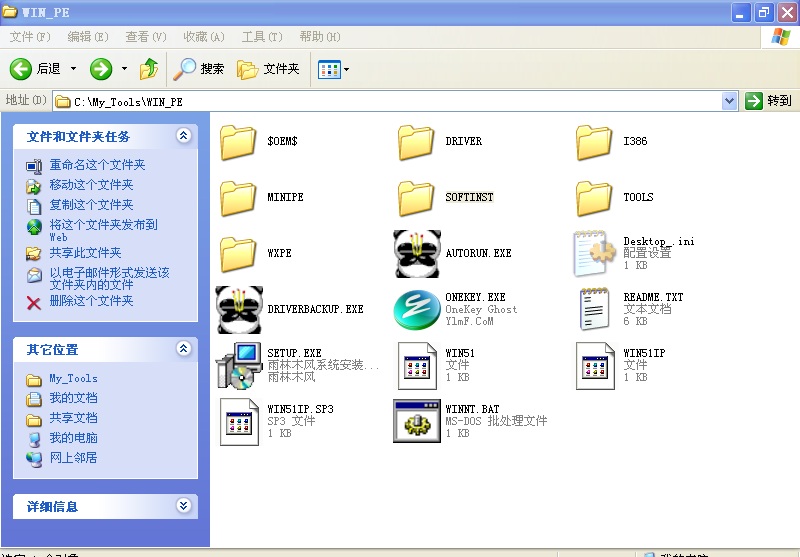Click 共享此文件夹 link
Image resolution: width=800 pixels, height=557 pixels.
pyautogui.click(x=85, y=252)
